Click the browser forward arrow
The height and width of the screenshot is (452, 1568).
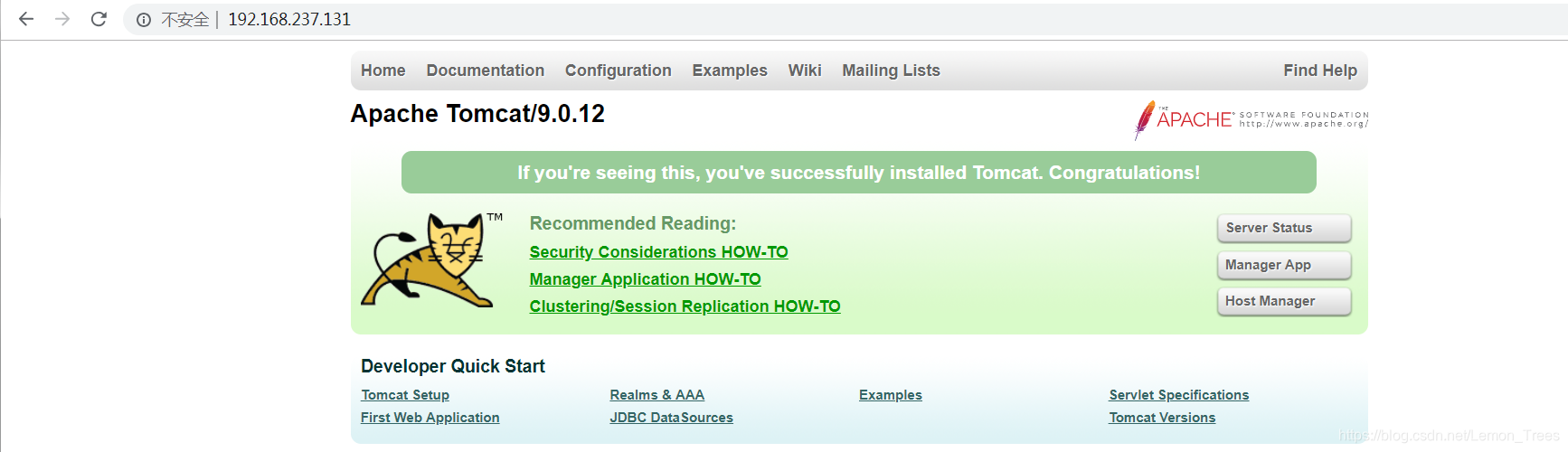point(62,19)
